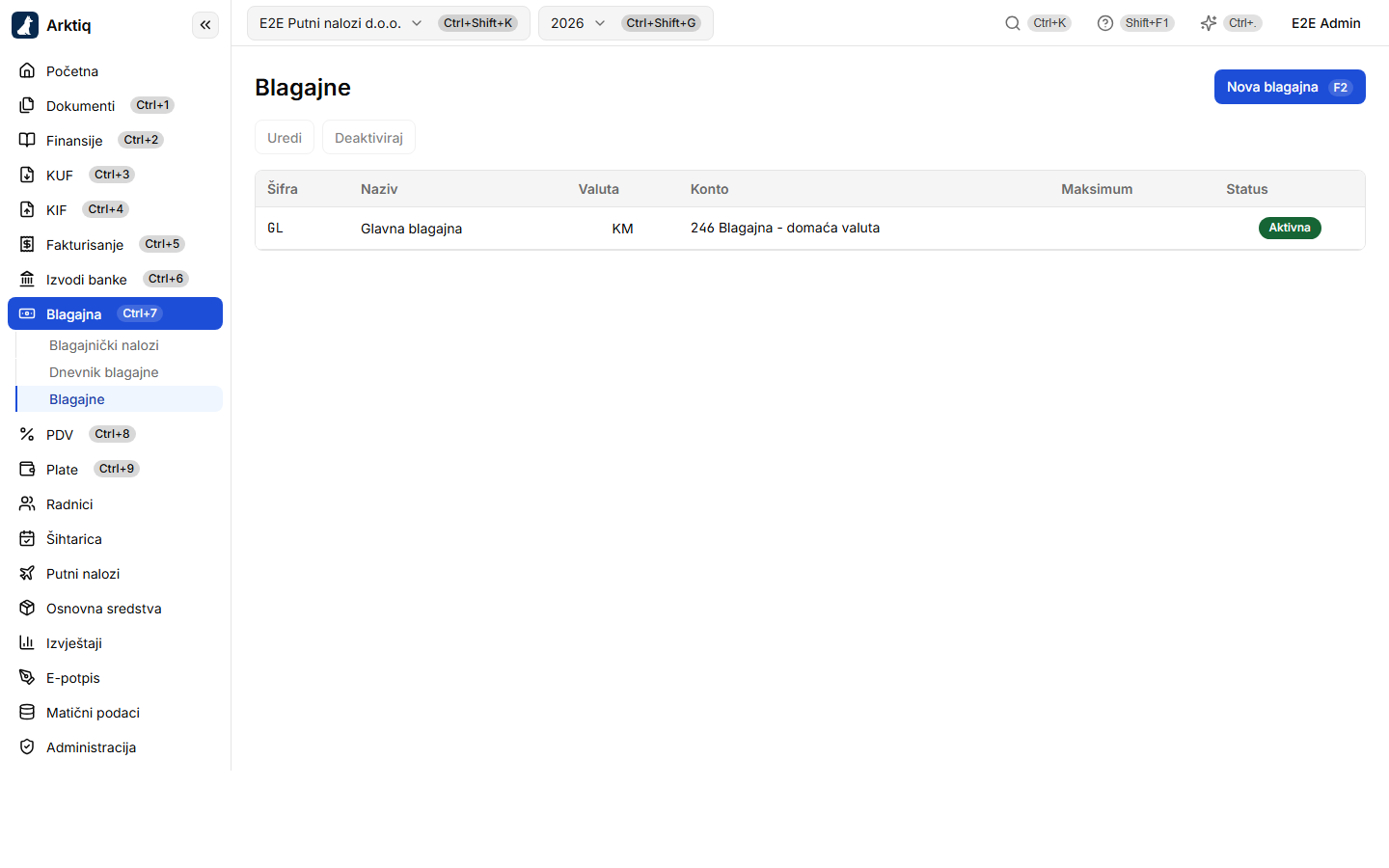Screen dimensions: 1389x868
Task: Click the Nova blagajna button
Action: click(1290, 87)
